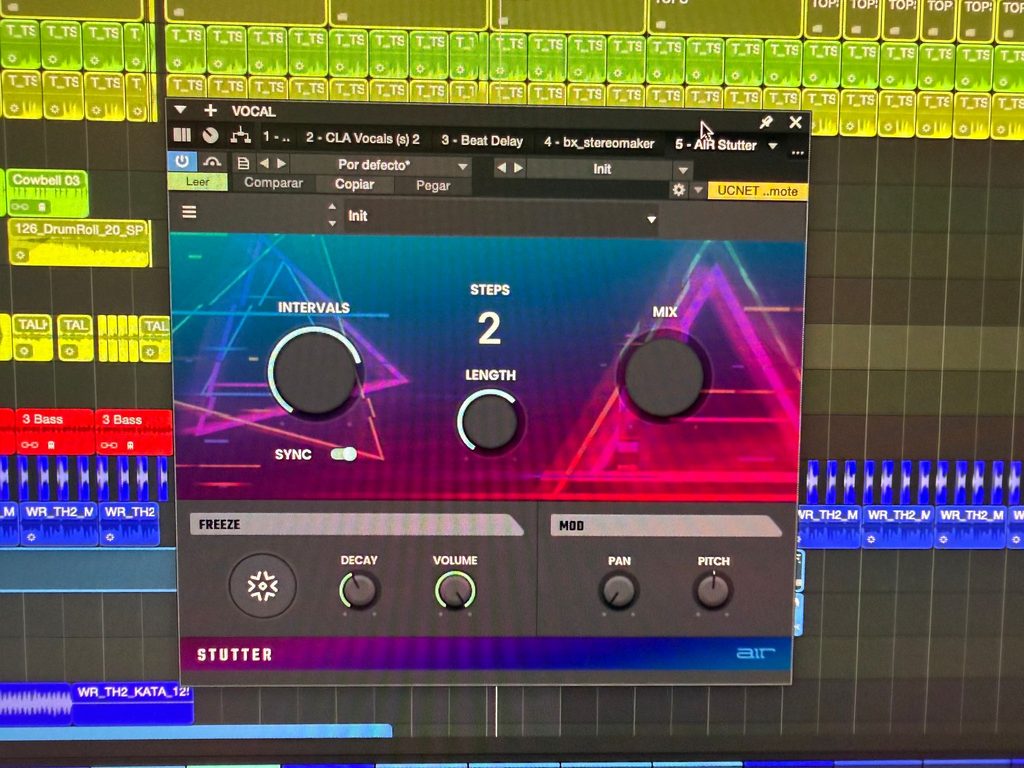Switch to the first insert tab '1 - ..'

tap(276, 137)
